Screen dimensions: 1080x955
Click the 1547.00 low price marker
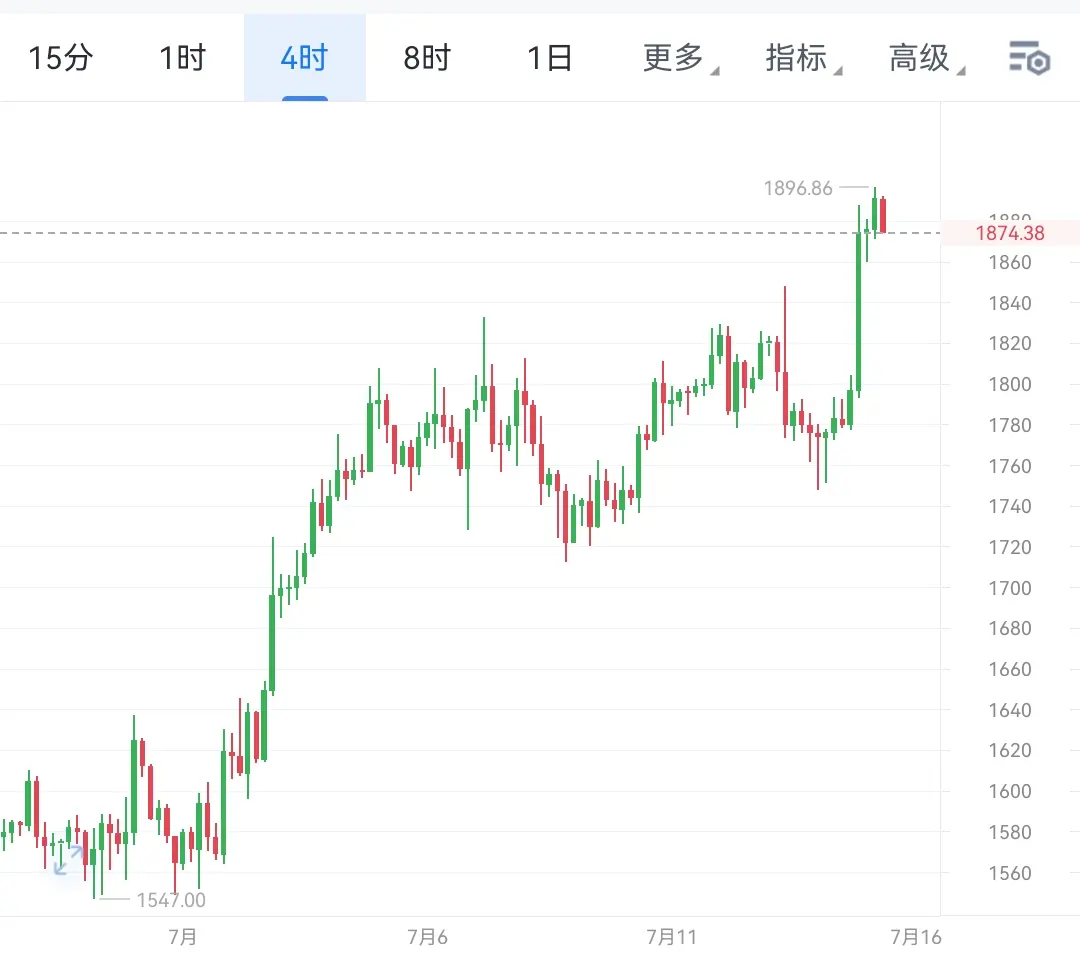coord(171,900)
